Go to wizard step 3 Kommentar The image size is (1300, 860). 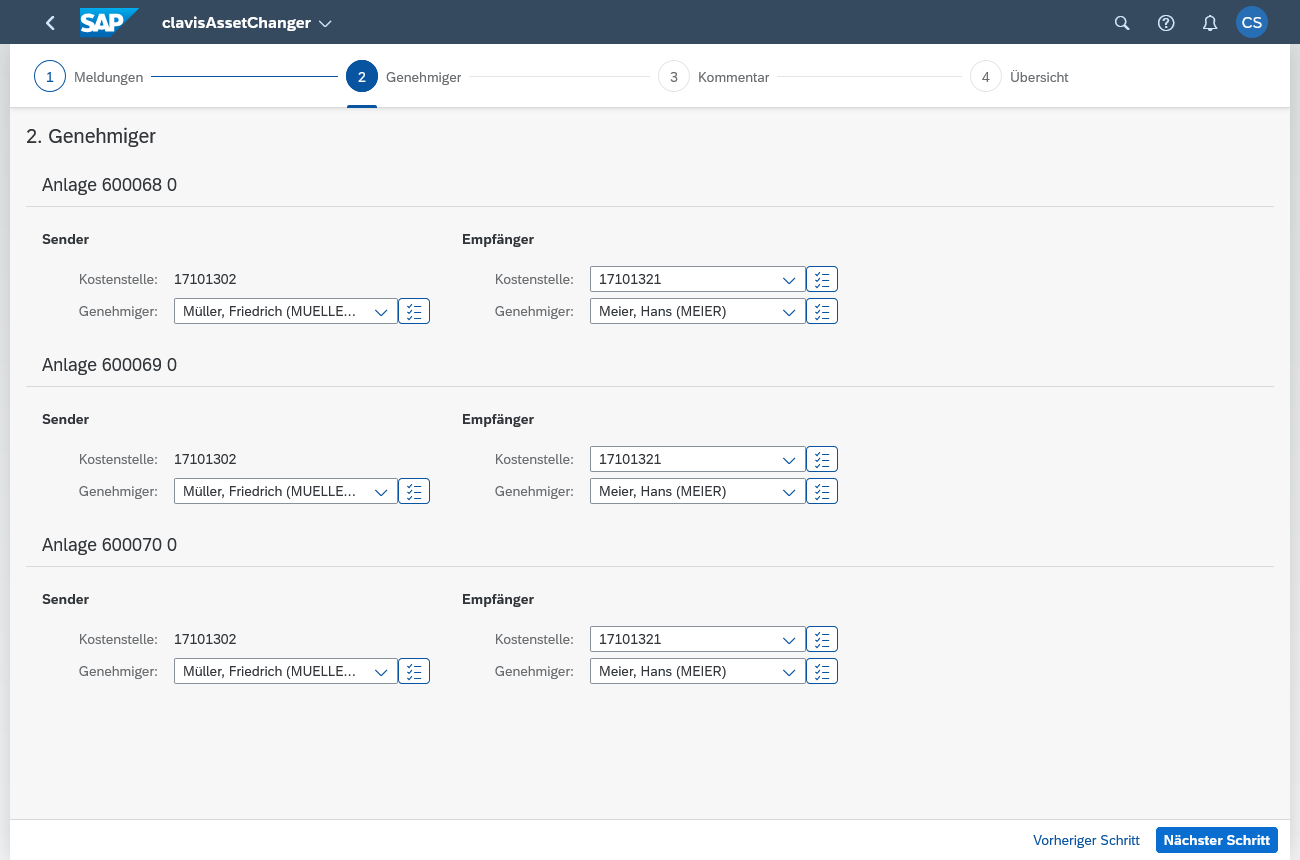coord(674,77)
